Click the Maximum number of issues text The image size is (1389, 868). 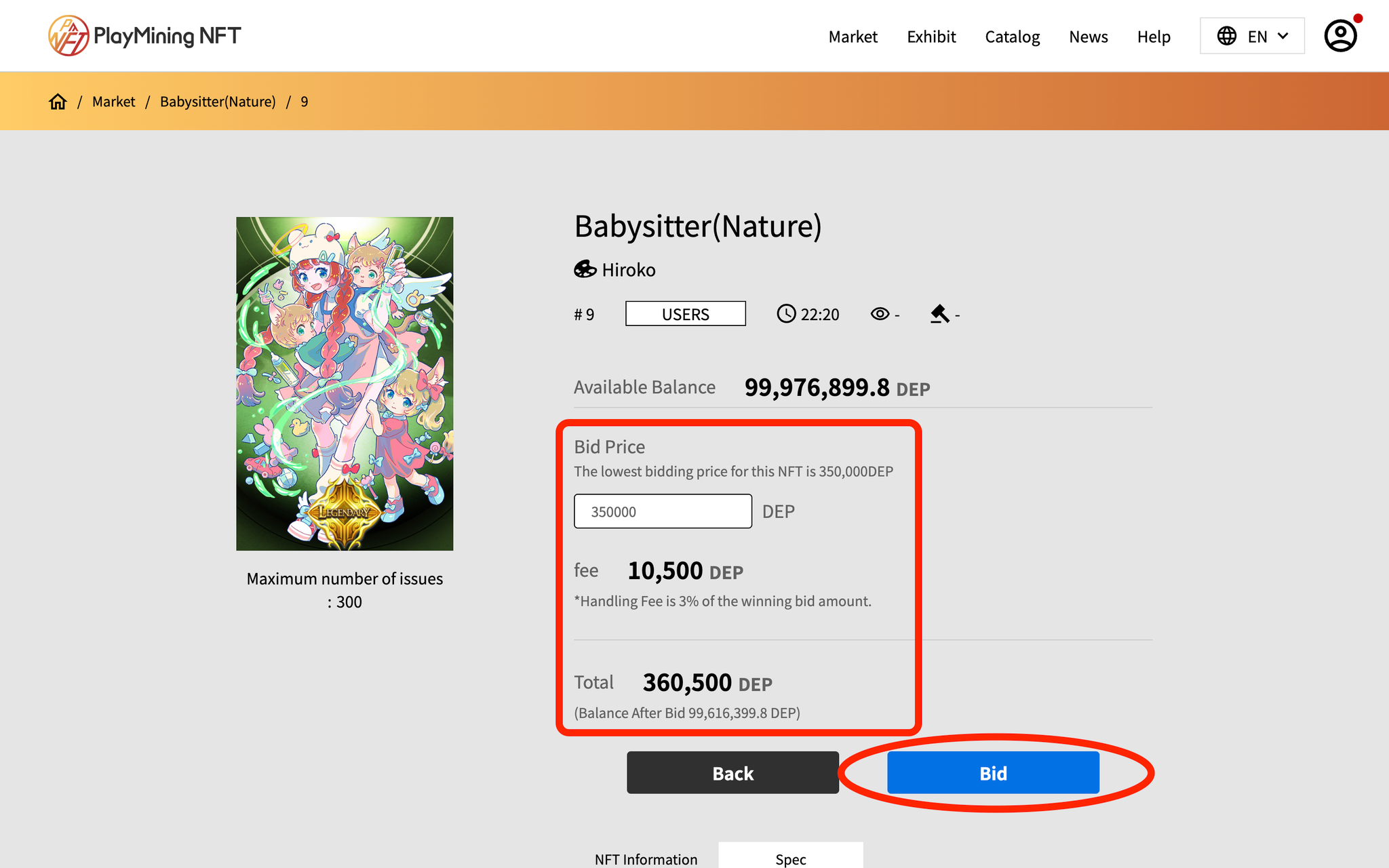[345, 590]
